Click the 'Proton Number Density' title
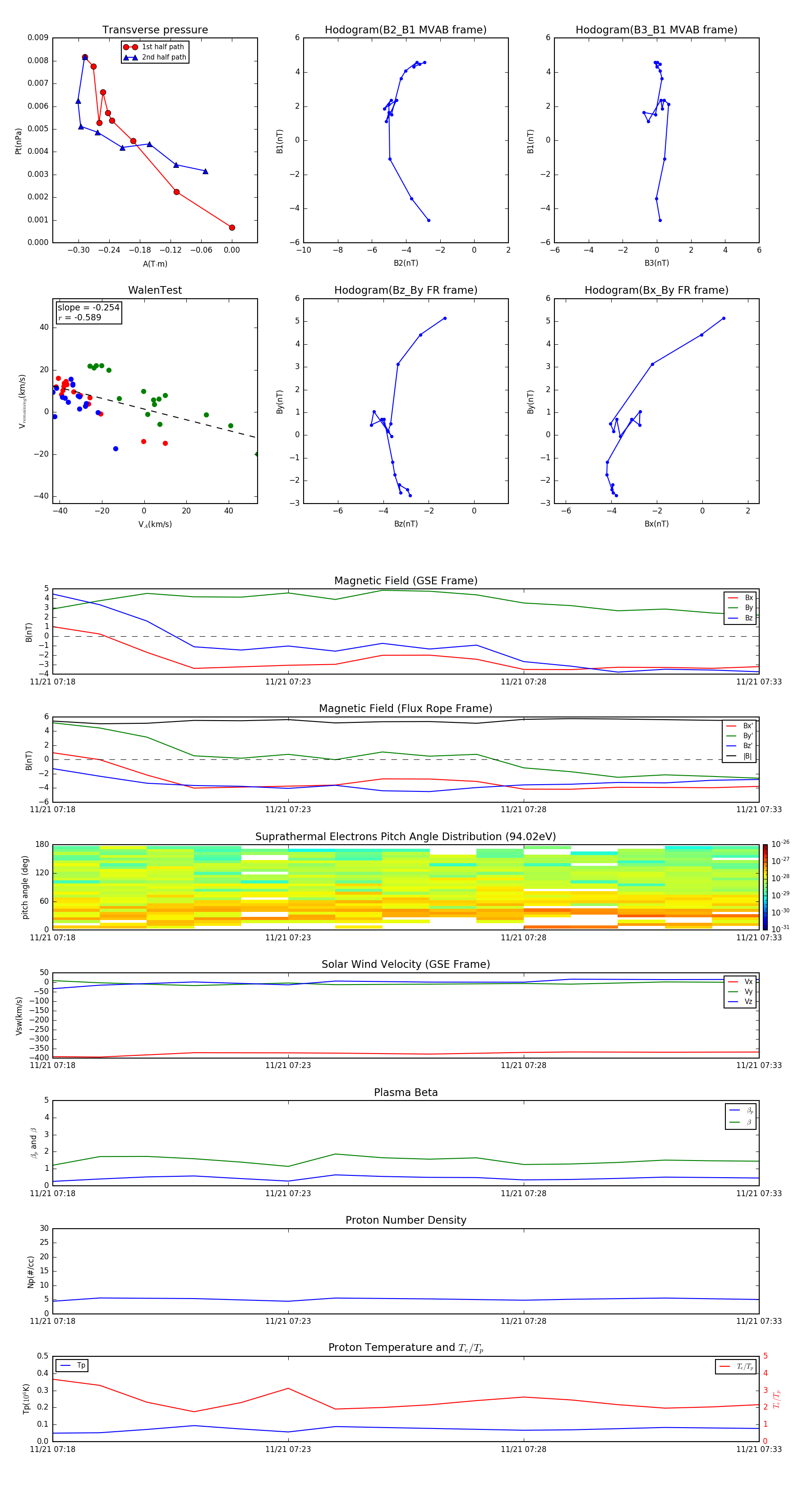The width and height of the screenshot is (812, 1489). click(406, 1220)
